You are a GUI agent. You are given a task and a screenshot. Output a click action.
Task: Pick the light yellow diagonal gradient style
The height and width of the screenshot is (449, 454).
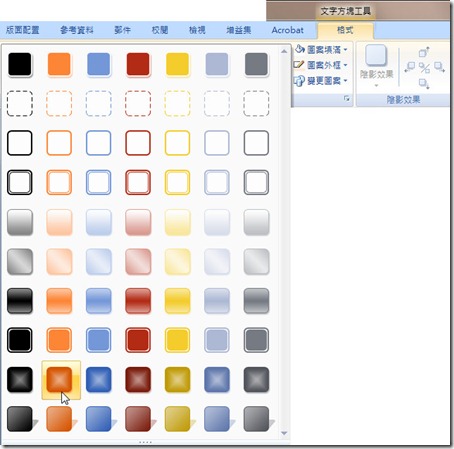[x=177, y=261]
